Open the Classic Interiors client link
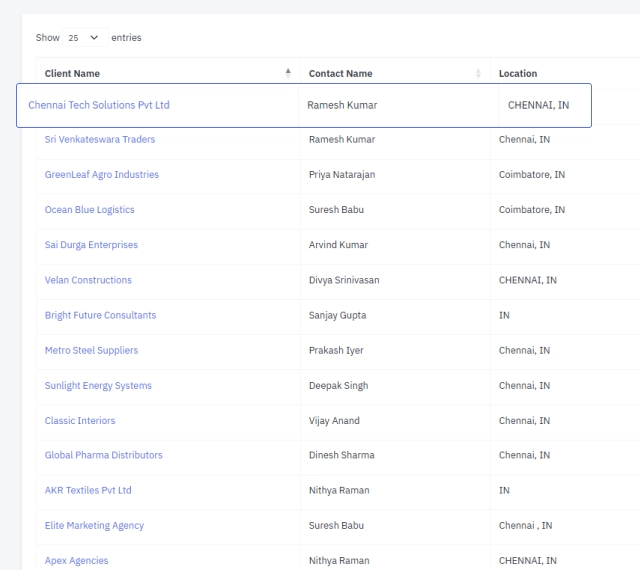The image size is (640, 570). (x=80, y=421)
